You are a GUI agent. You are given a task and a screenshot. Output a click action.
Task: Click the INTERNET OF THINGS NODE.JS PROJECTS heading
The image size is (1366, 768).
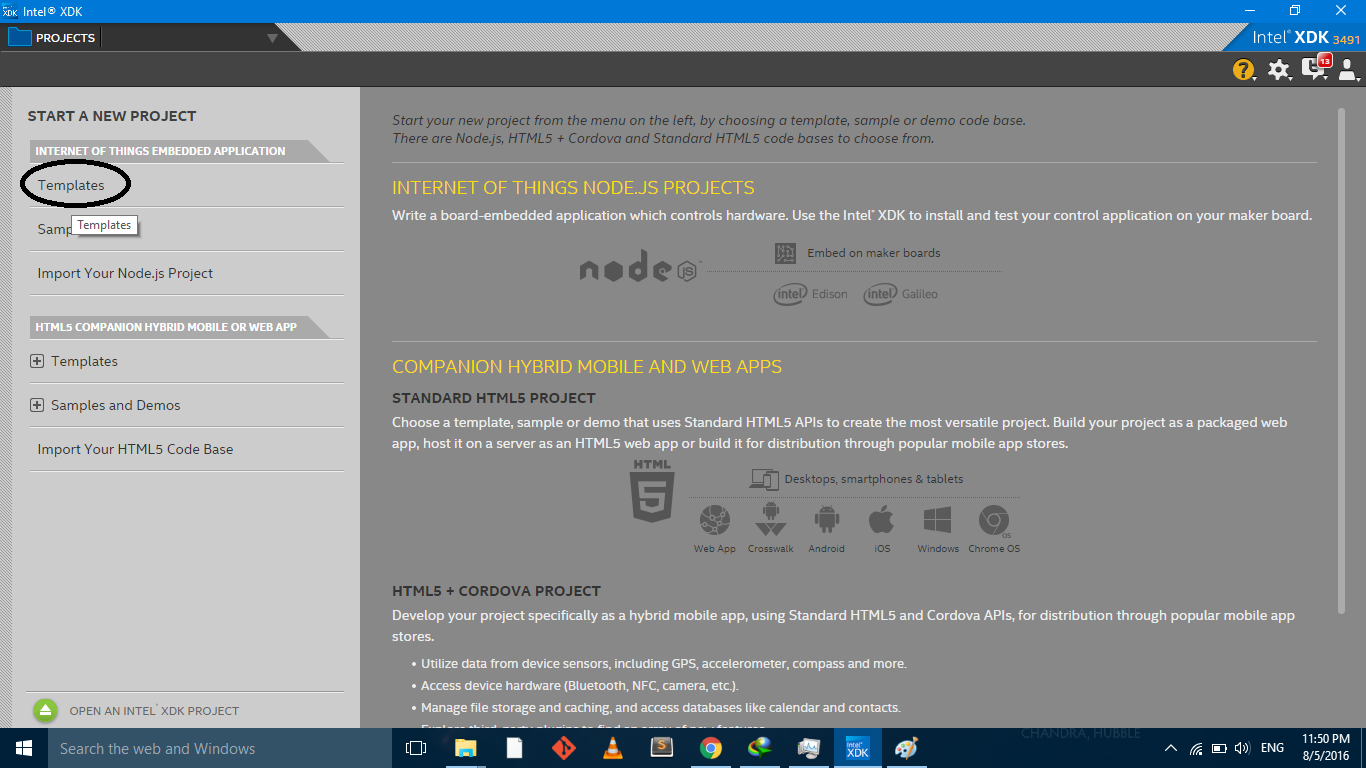tap(573, 188)
